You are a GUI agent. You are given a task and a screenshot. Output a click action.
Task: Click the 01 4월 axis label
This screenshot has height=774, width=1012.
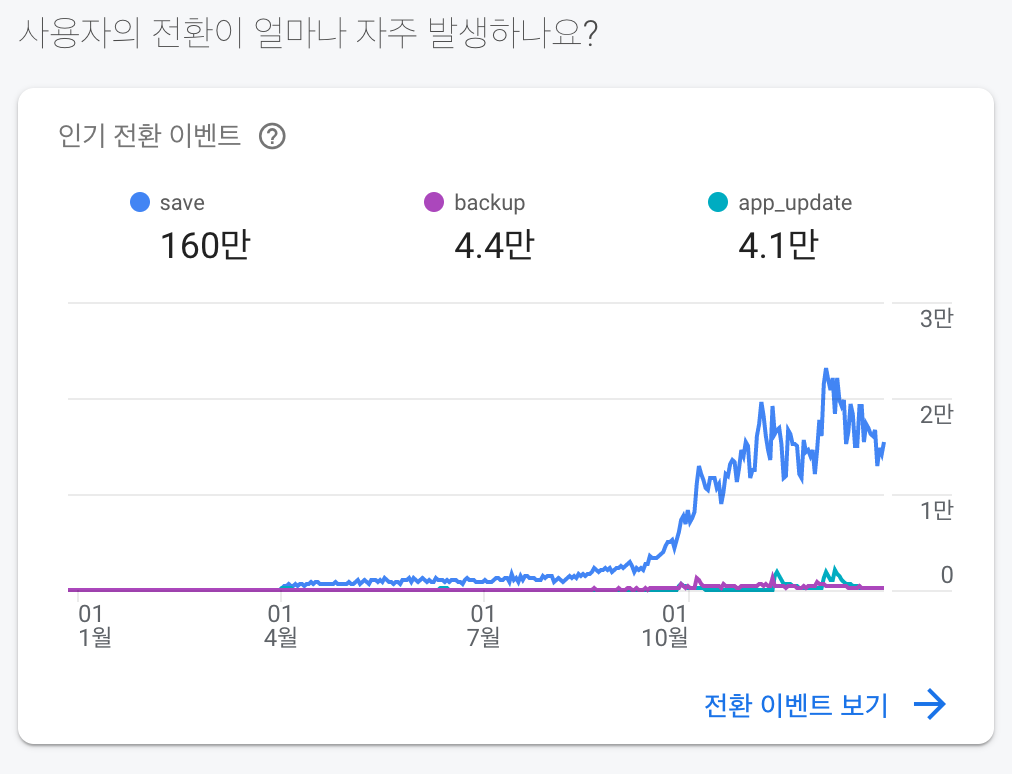pos(281,624)
